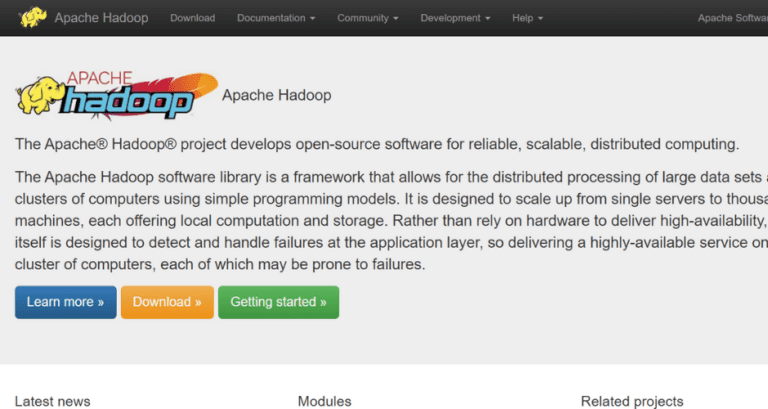Click the Apache Hadoop title beside the logo

(276, 96)
